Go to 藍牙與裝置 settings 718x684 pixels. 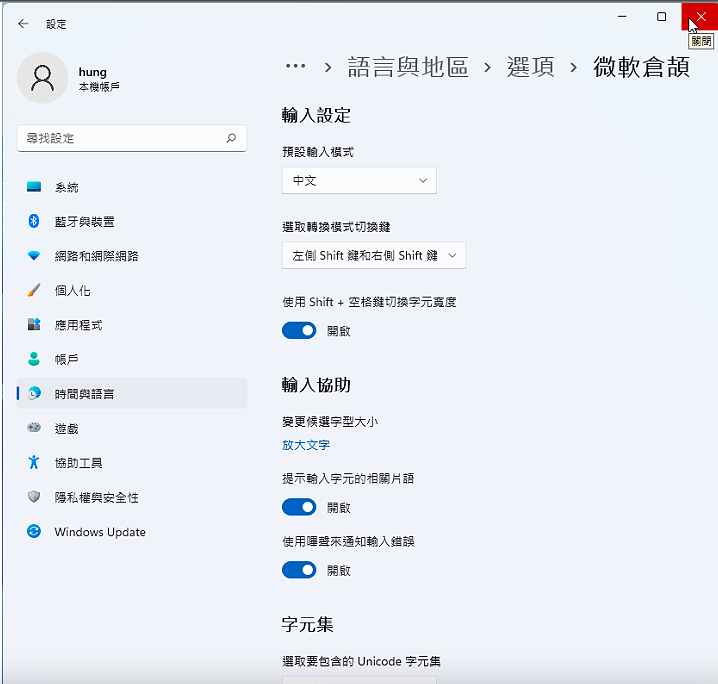click(132, 221)
